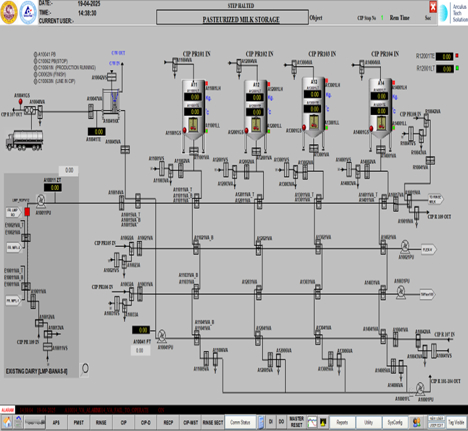Screen dimensions: 468x431
Task: Open the trend chart icon
Action: tap(312, 422)
